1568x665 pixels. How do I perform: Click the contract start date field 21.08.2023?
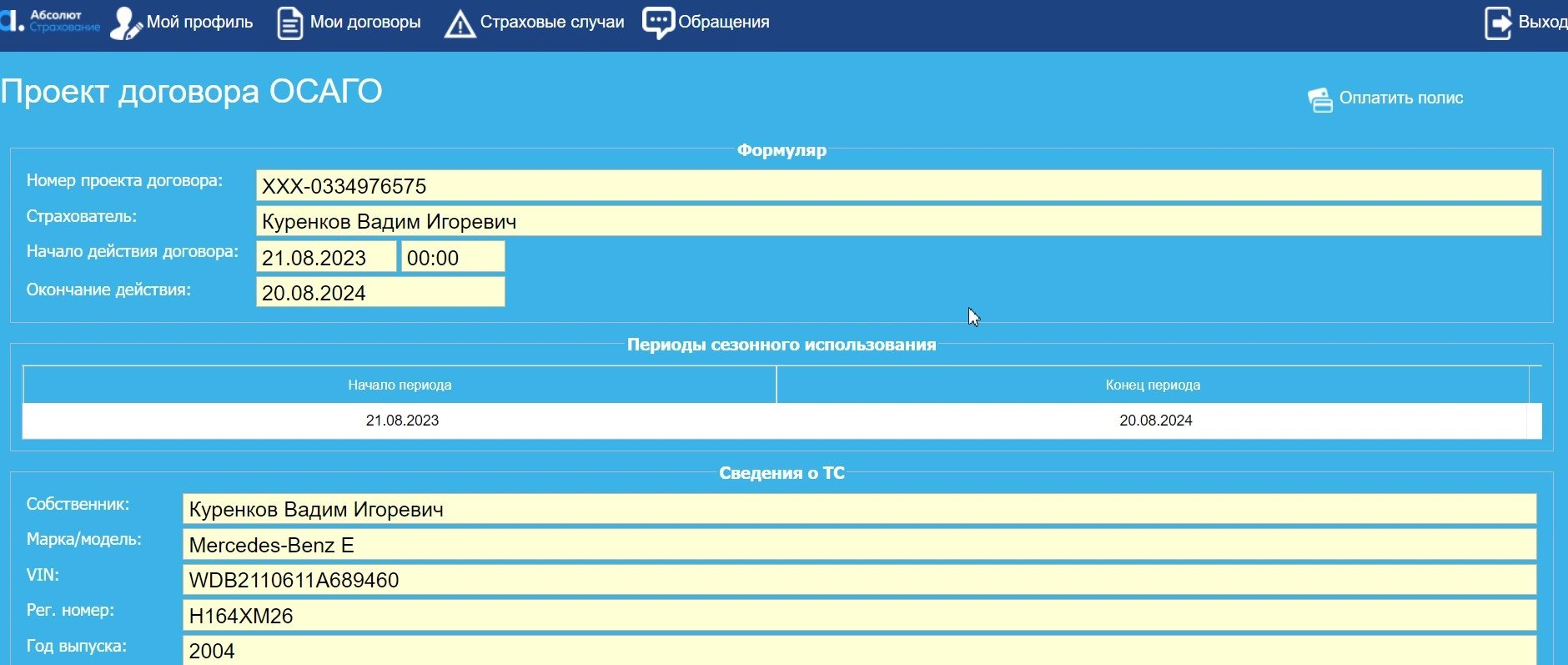tap(325, 257)
